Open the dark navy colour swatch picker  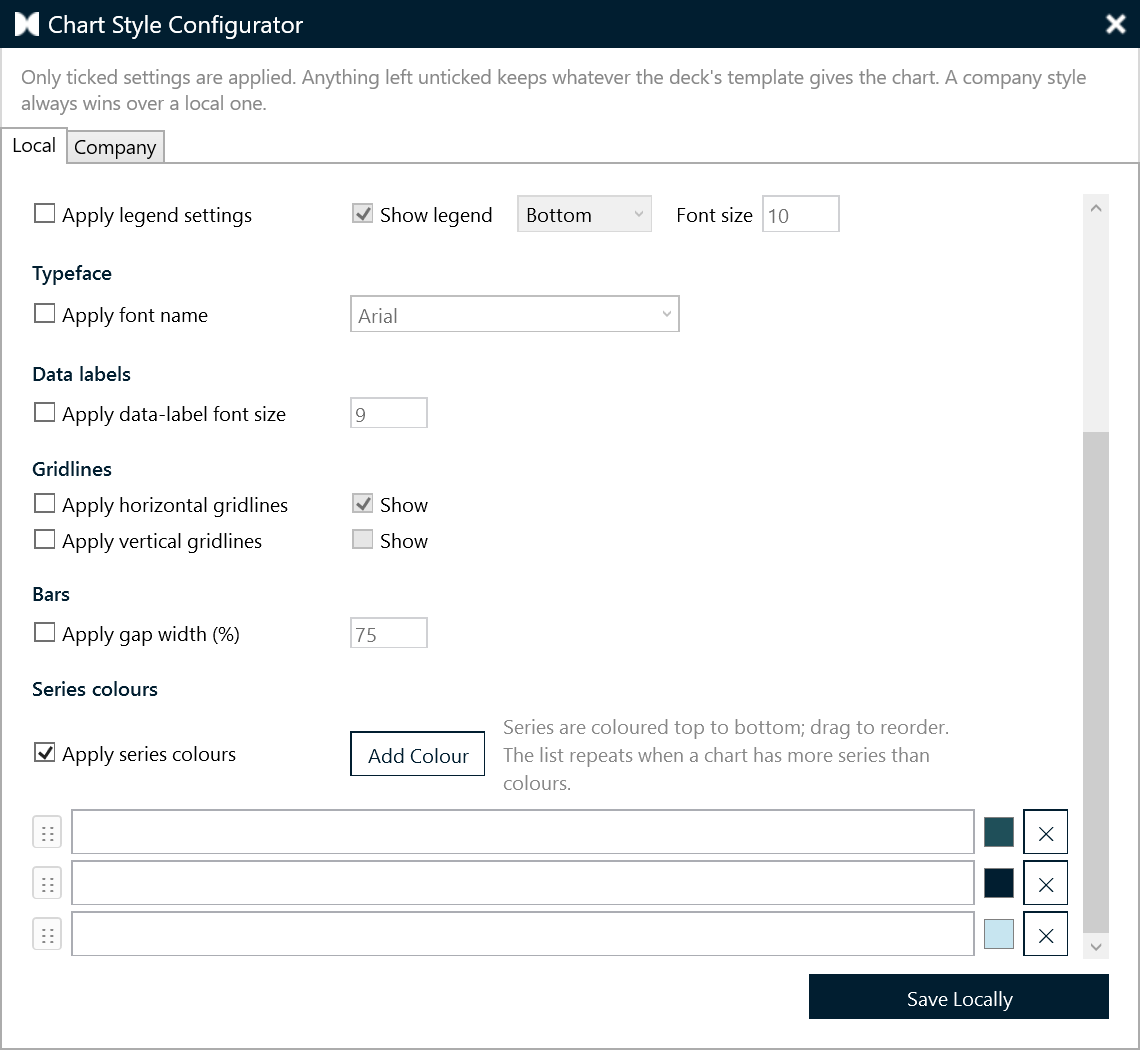pos(999,883)
